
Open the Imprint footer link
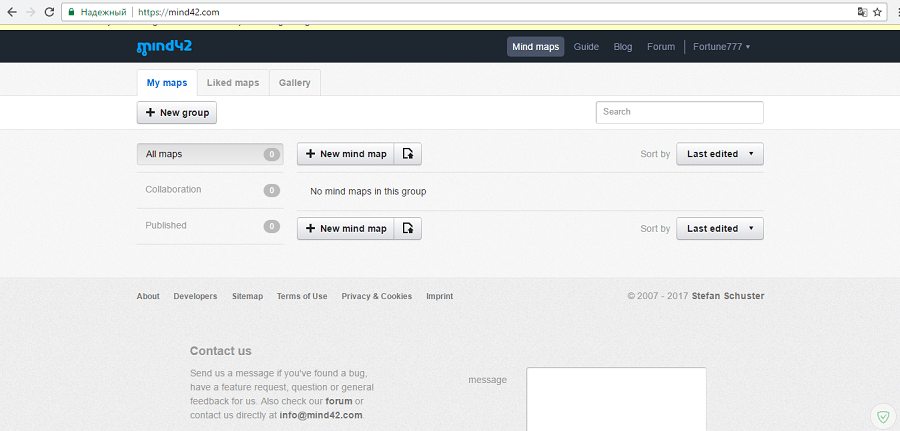440,296
